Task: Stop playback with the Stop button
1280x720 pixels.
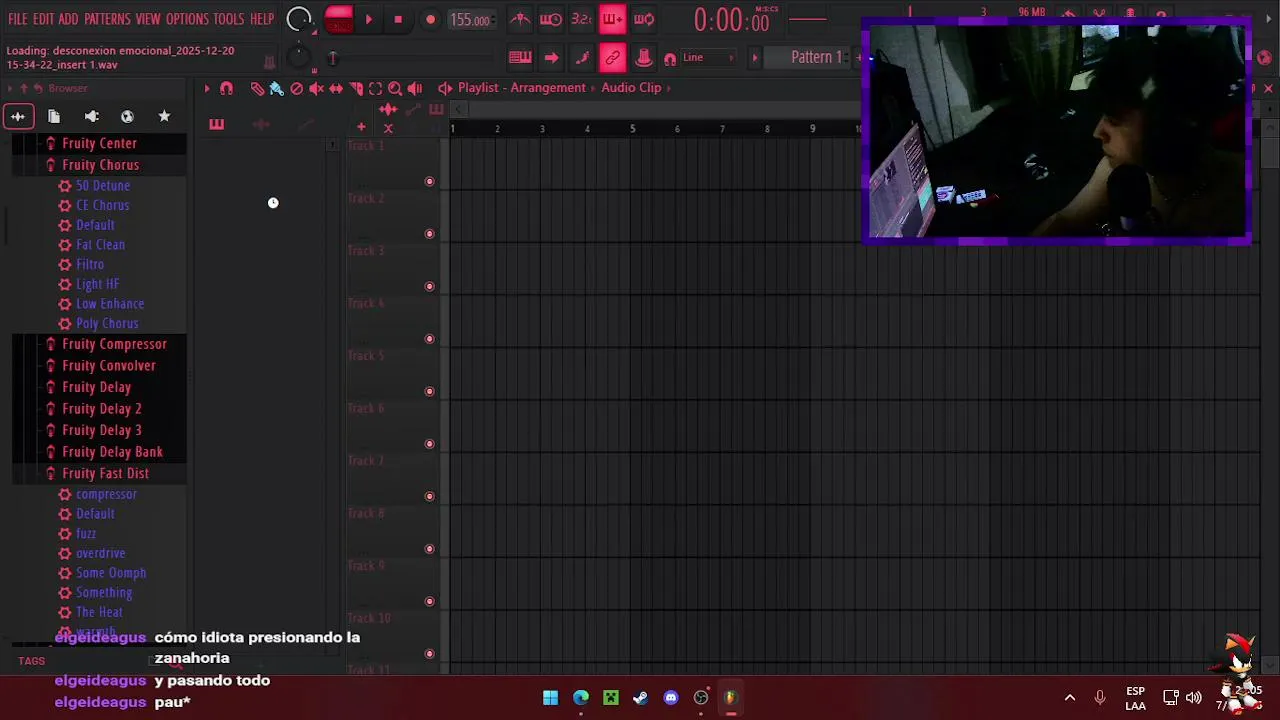Action: point(398,19)
